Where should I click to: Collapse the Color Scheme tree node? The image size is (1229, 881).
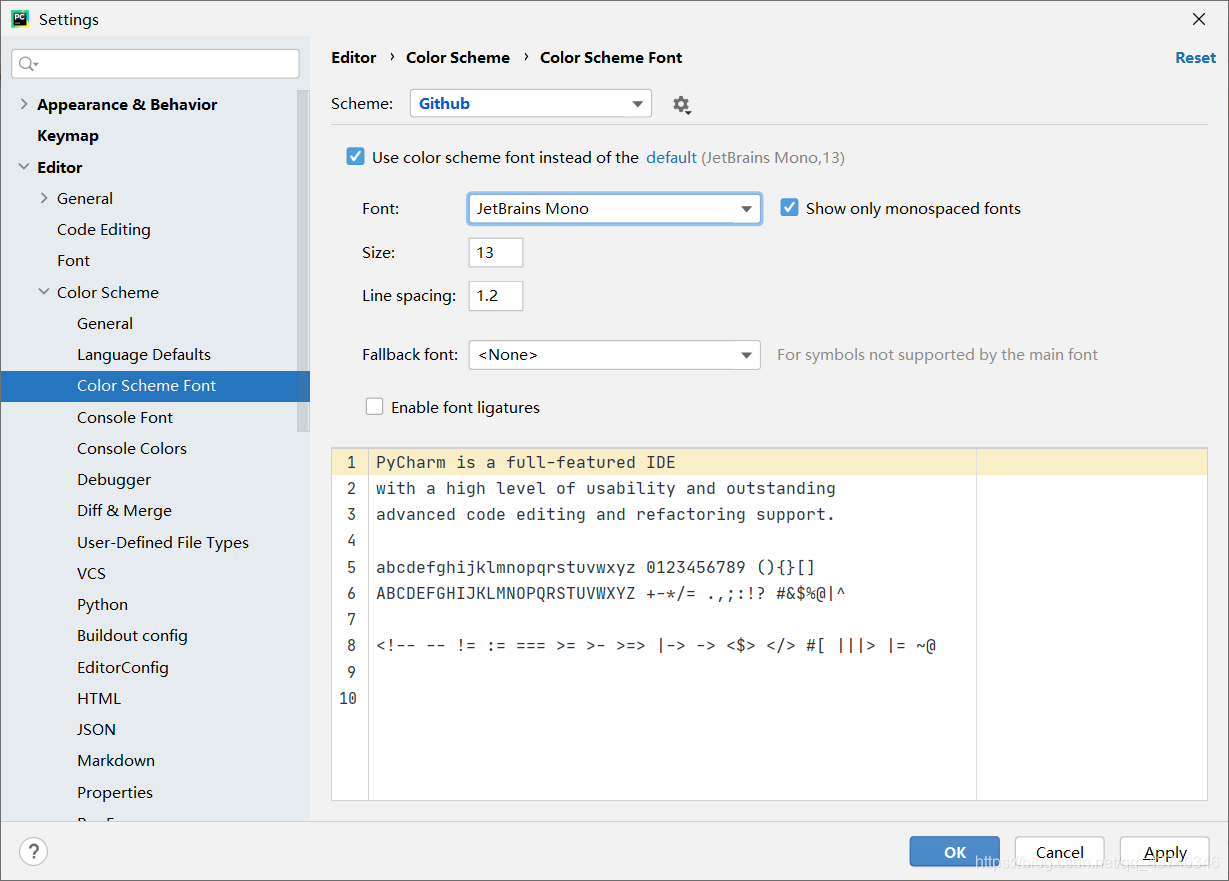tap(44, 292)
